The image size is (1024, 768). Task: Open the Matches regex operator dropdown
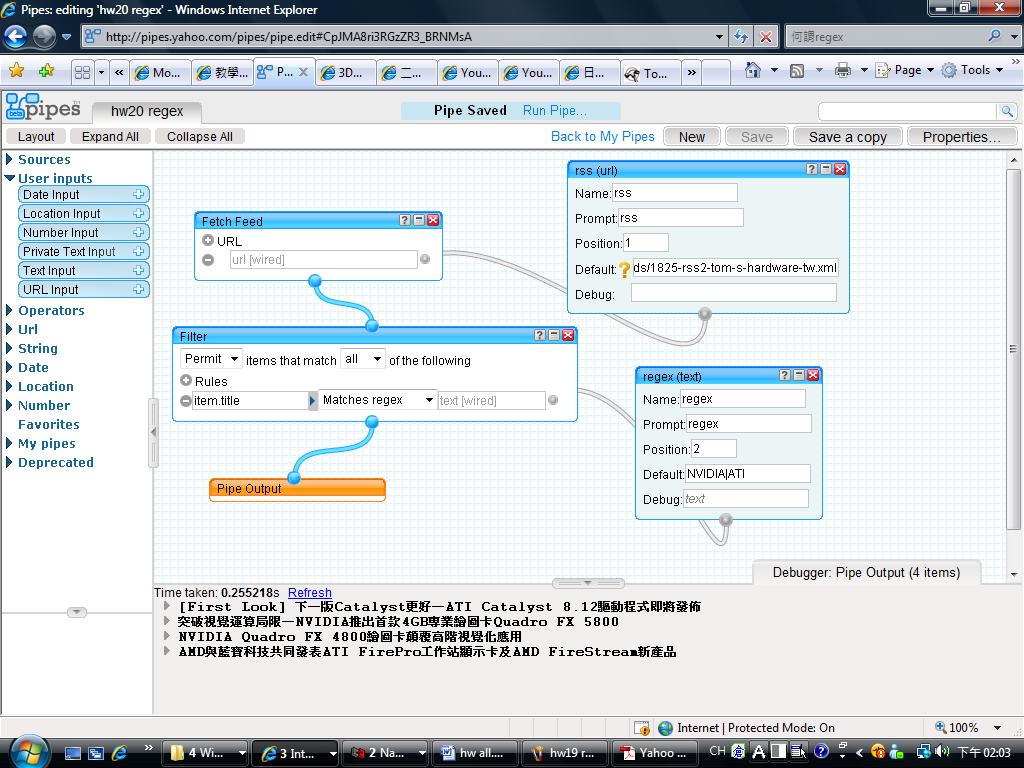click(x=378, y=400)
